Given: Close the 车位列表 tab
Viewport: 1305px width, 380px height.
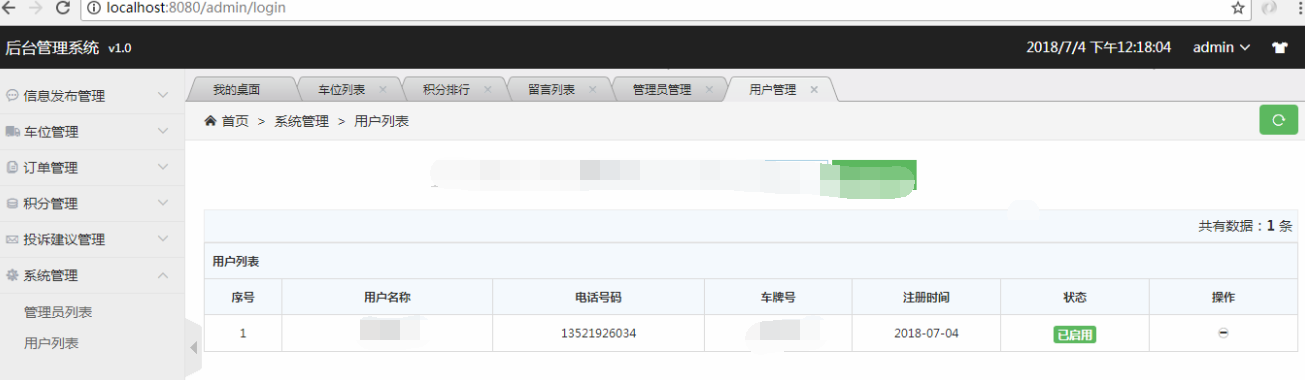Looking at the screenshot, I should [383, 89].
